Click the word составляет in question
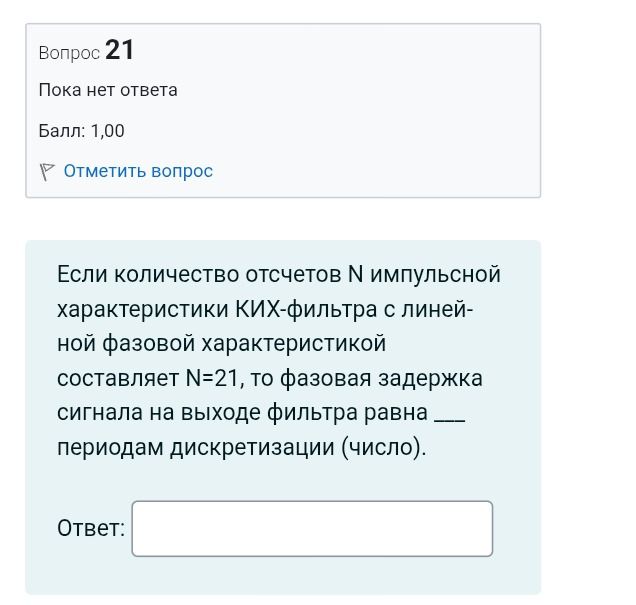 [x=118, y=379]
